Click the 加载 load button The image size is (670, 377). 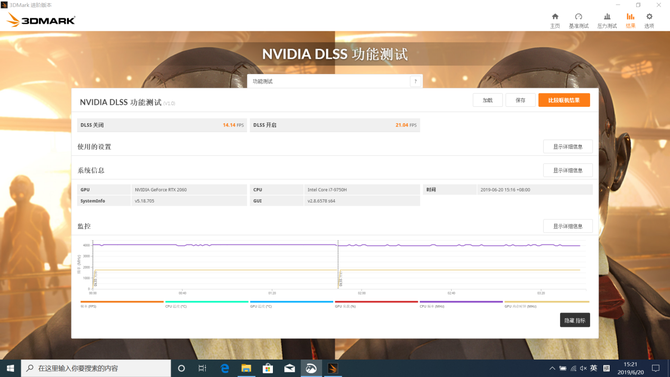(488, 100)
